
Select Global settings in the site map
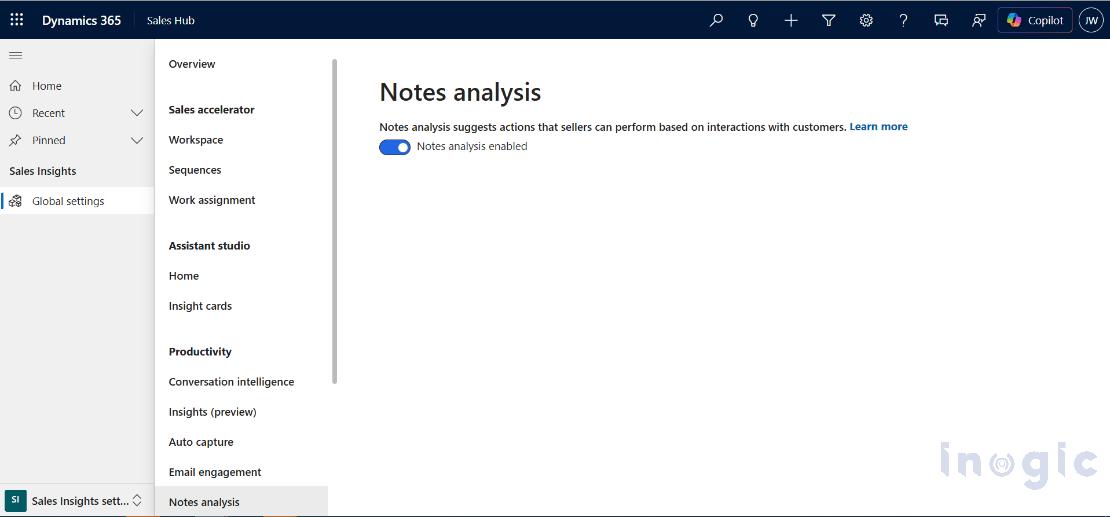[77, 201]
